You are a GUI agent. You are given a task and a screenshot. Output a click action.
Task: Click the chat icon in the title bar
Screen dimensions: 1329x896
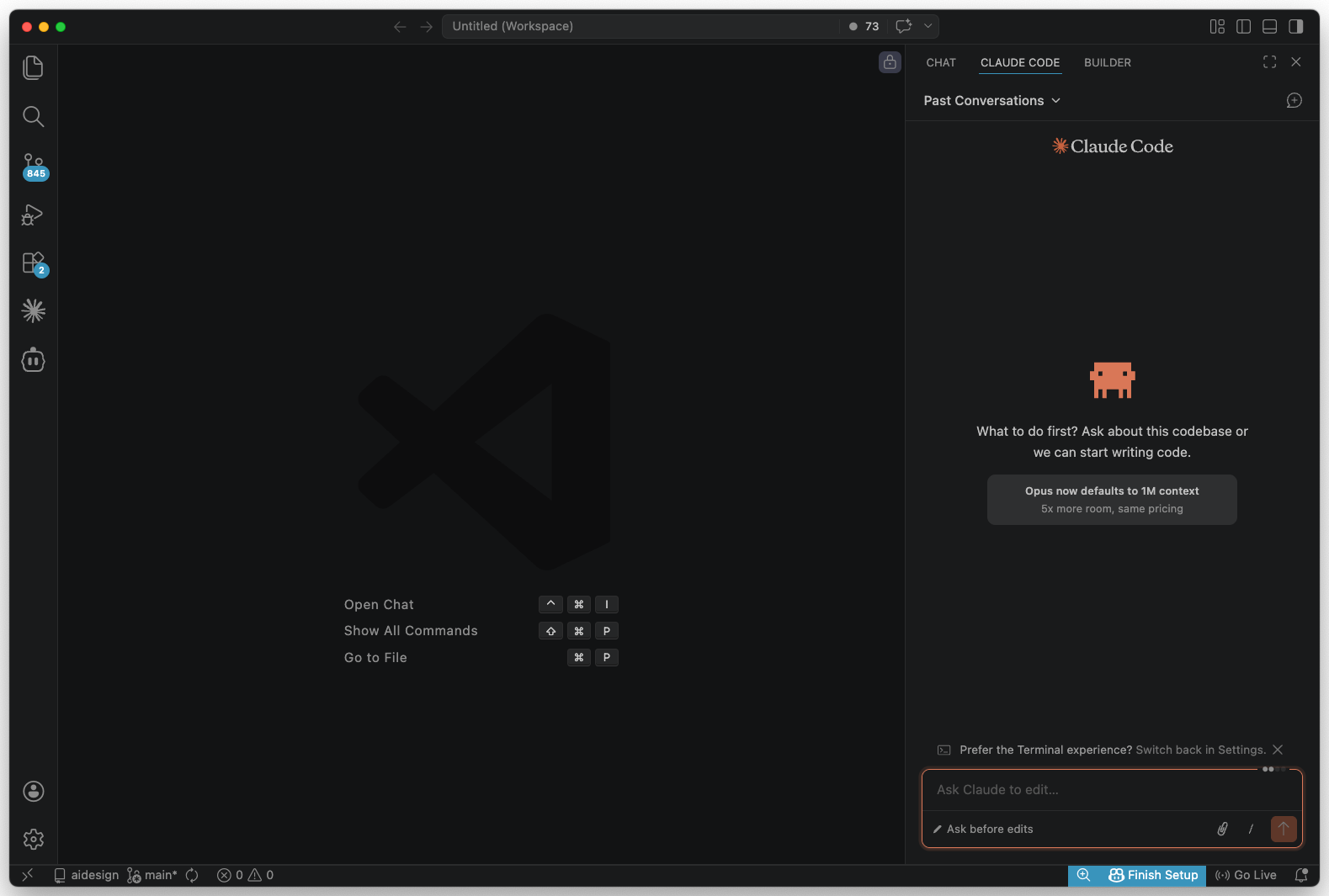pyautogui.click(x=904, y=26)
